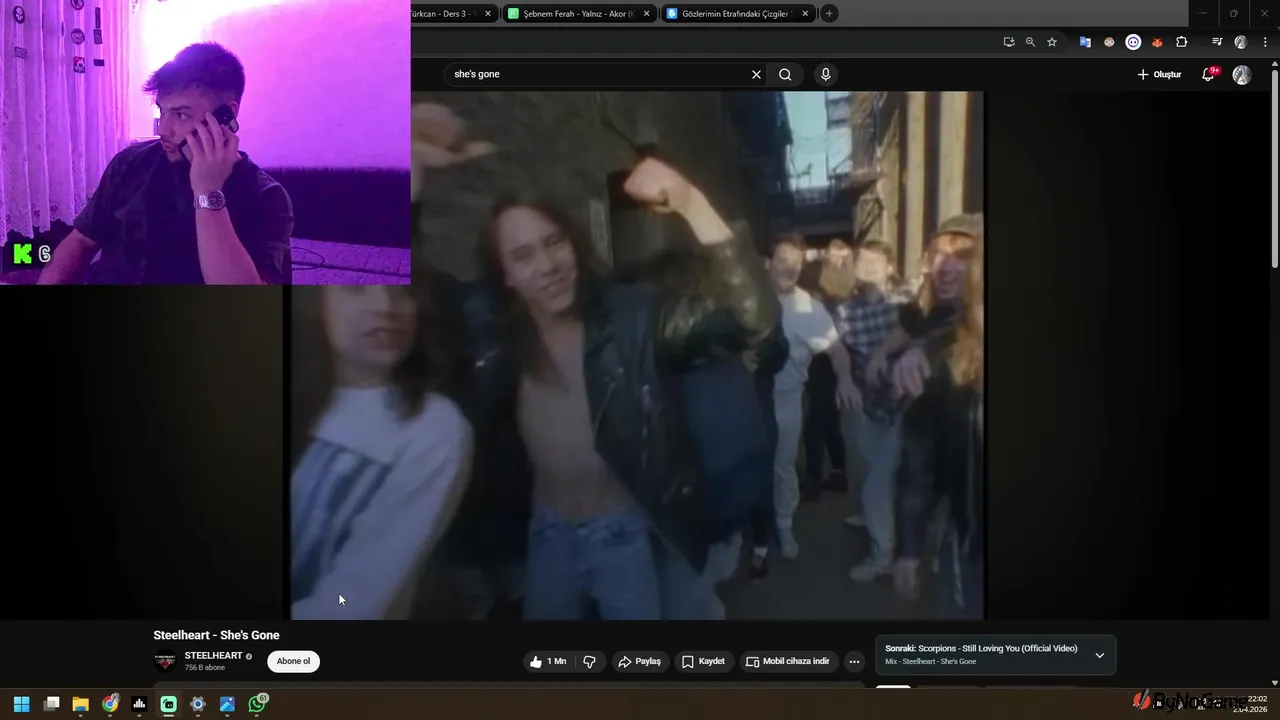This screenshot has height=720, width=1280.
Task: Share video with Paylaş button
Action: point(639,661)
